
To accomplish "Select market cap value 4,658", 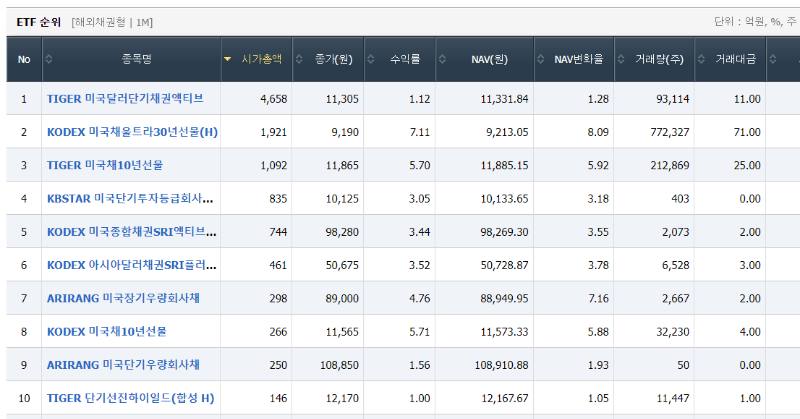I will (274, 99).
